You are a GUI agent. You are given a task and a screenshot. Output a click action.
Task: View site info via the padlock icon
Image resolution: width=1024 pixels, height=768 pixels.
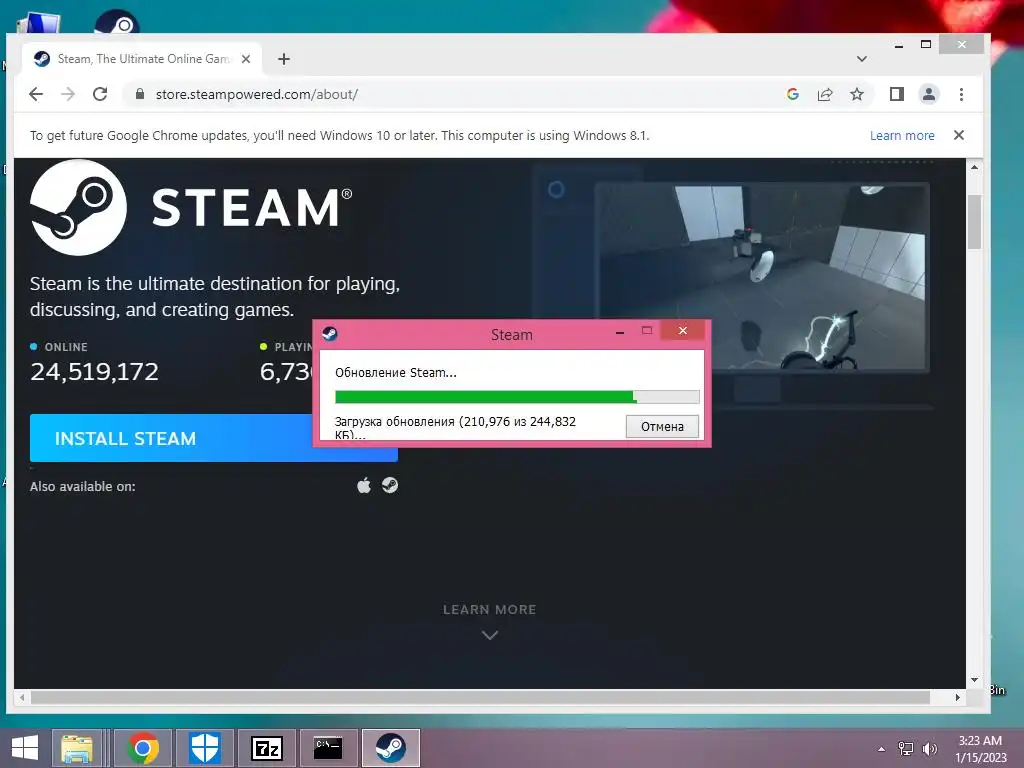click(x=140, y=94)
